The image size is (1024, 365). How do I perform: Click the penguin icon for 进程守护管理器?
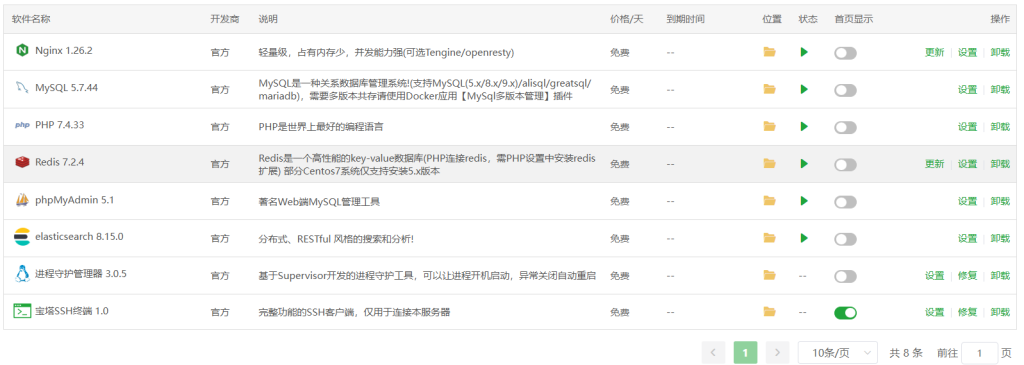[22, 274]
